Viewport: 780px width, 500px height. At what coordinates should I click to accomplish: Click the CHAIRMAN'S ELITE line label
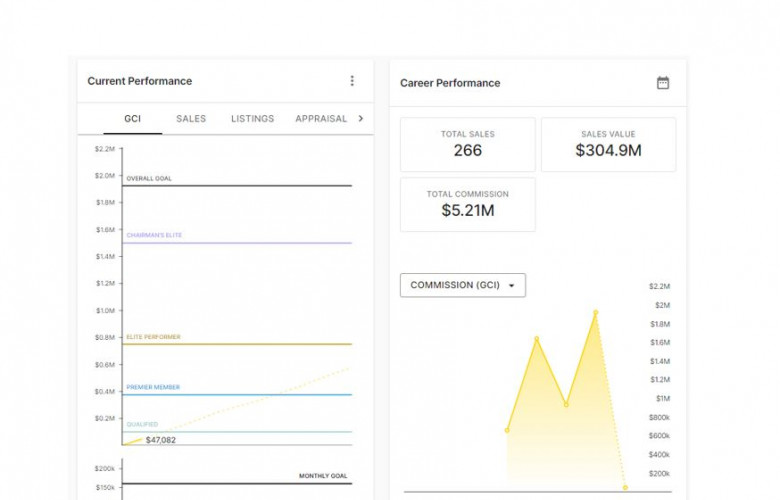pos(154,235)
